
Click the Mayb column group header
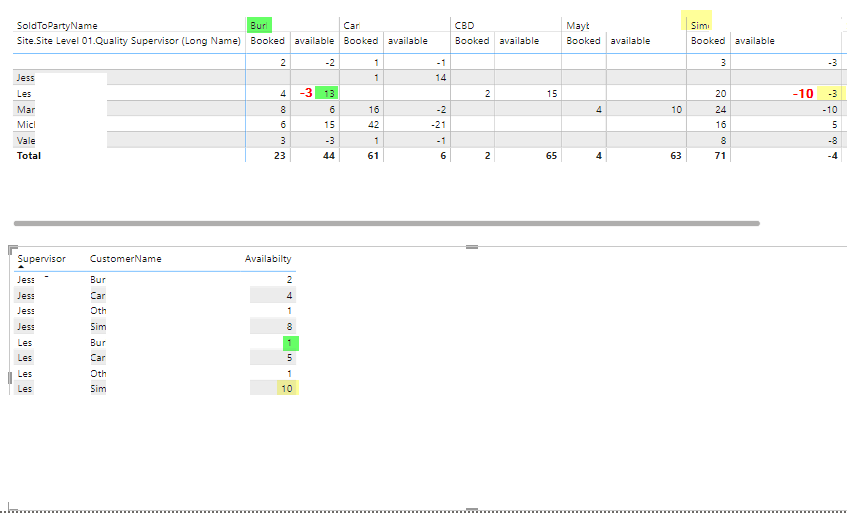[x=577, y=25]
